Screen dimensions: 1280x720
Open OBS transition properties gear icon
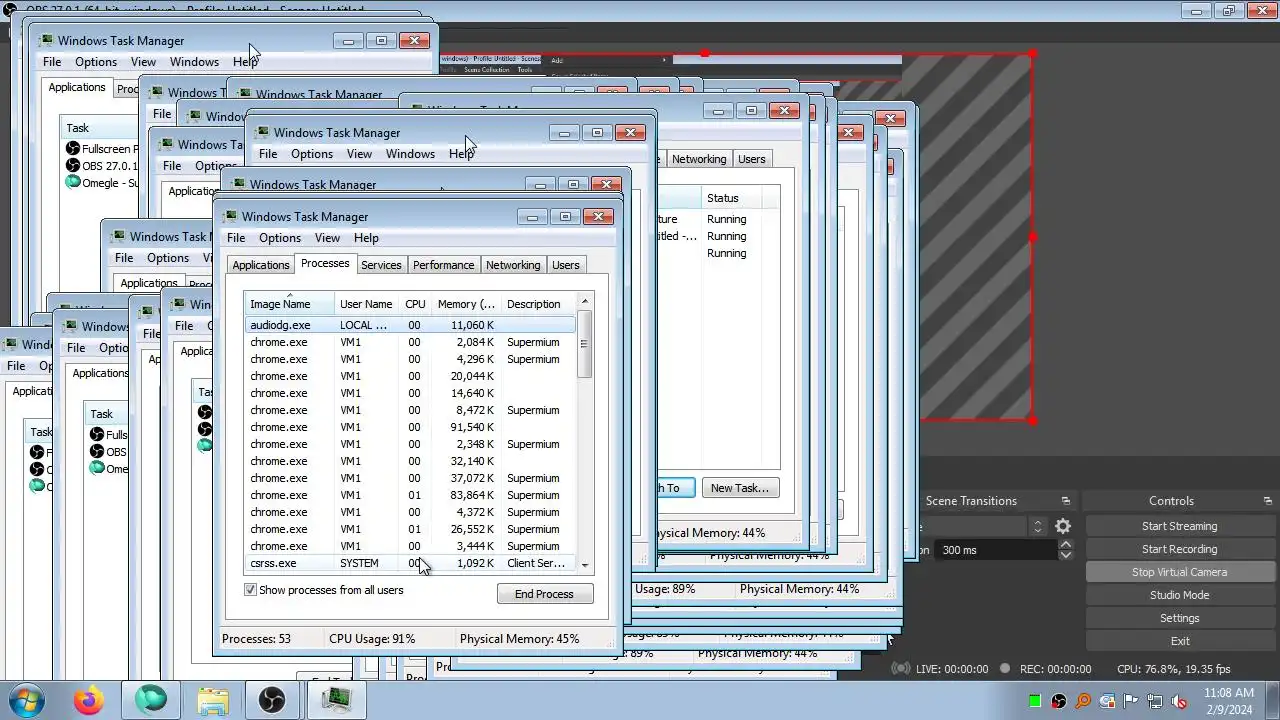[x=1063, y=526]
